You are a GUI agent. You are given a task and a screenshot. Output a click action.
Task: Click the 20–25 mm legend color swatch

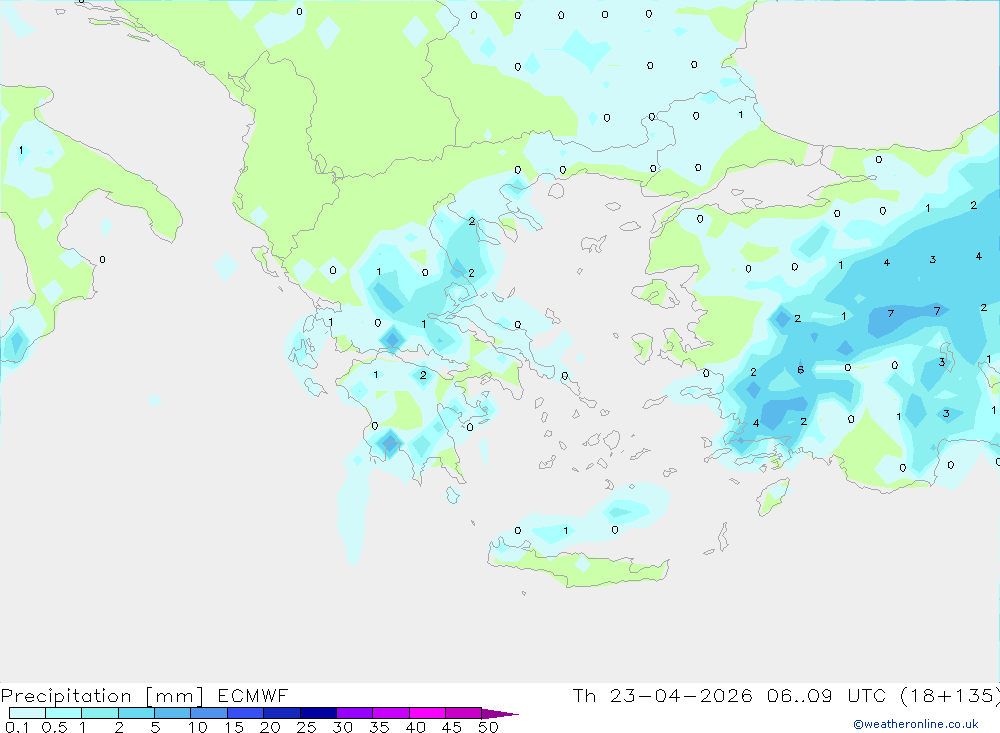[x=282, y=713]
